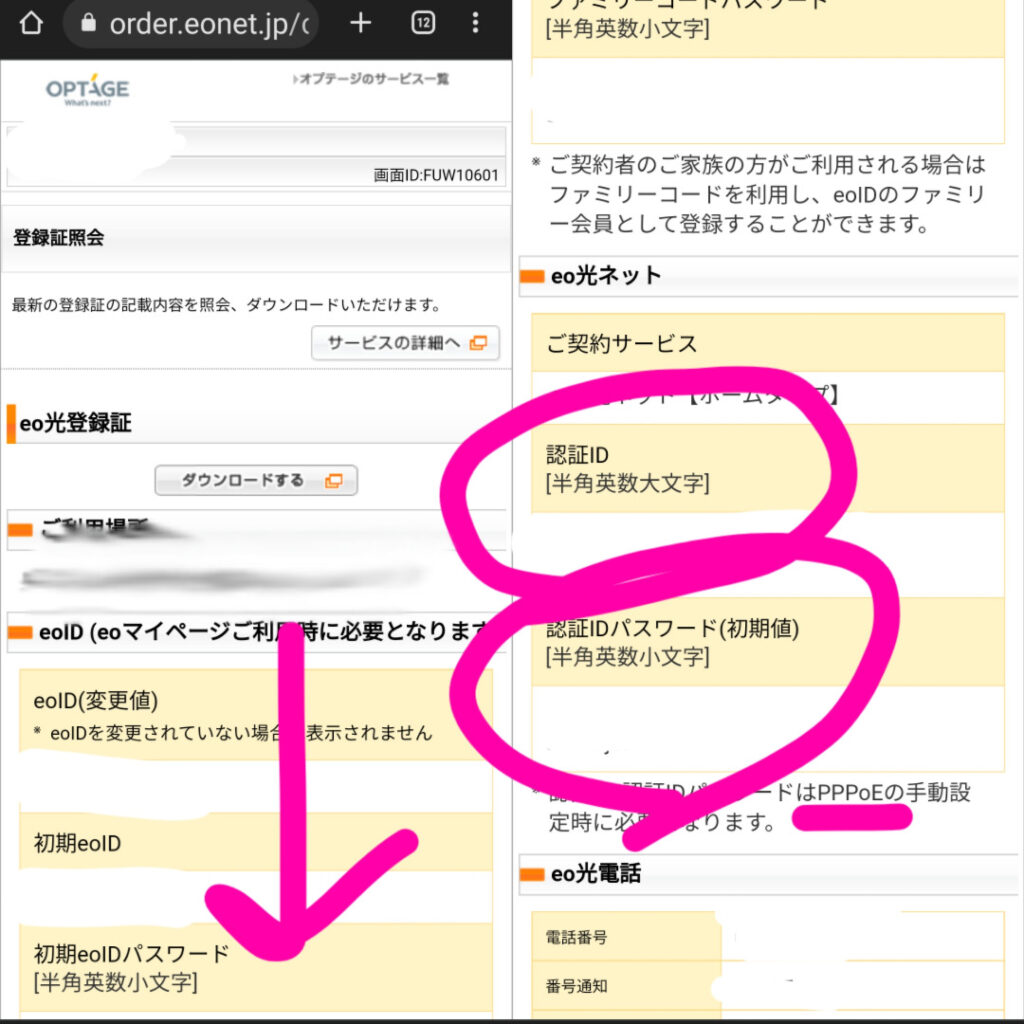Tap the browser home icon
The width and height of the screenshot is (1024, 1024).
31,24
